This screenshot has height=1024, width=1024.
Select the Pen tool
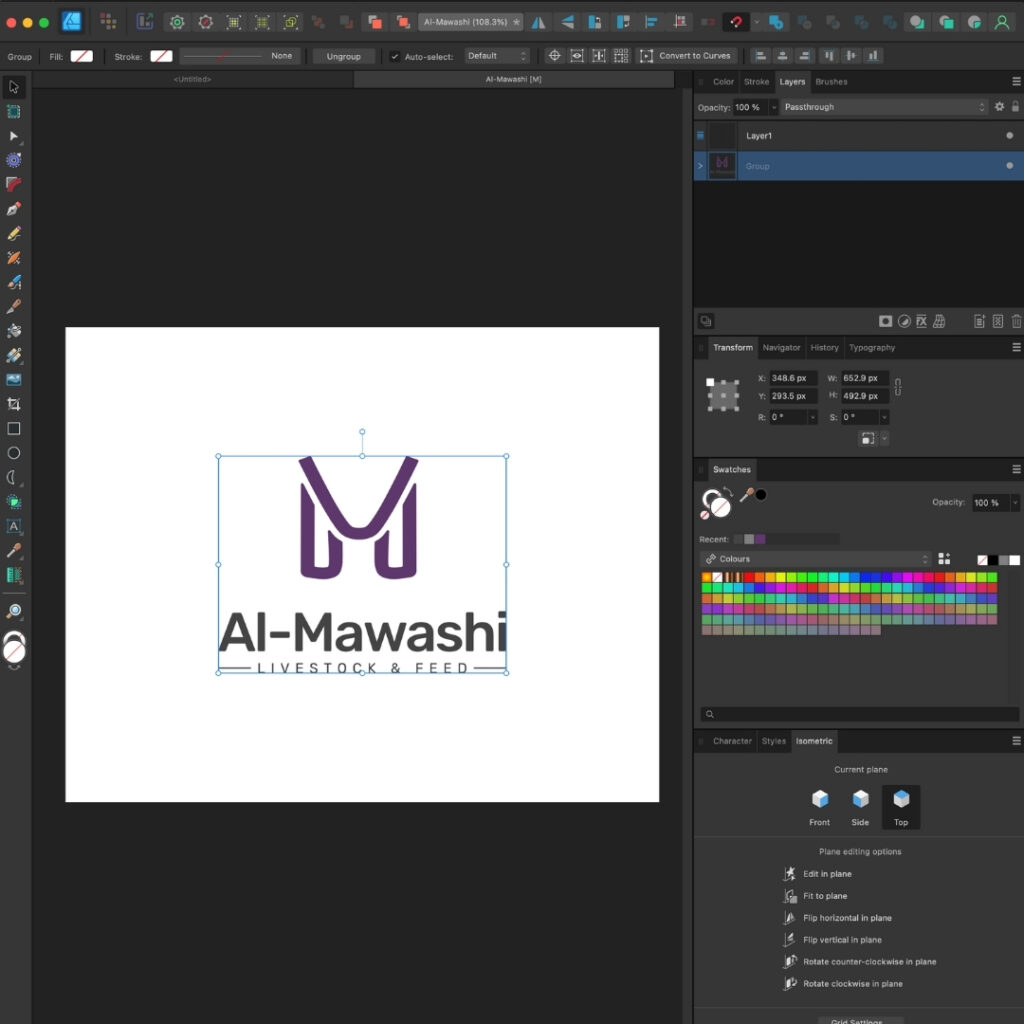pyautogui.click(x=14, y=209)
